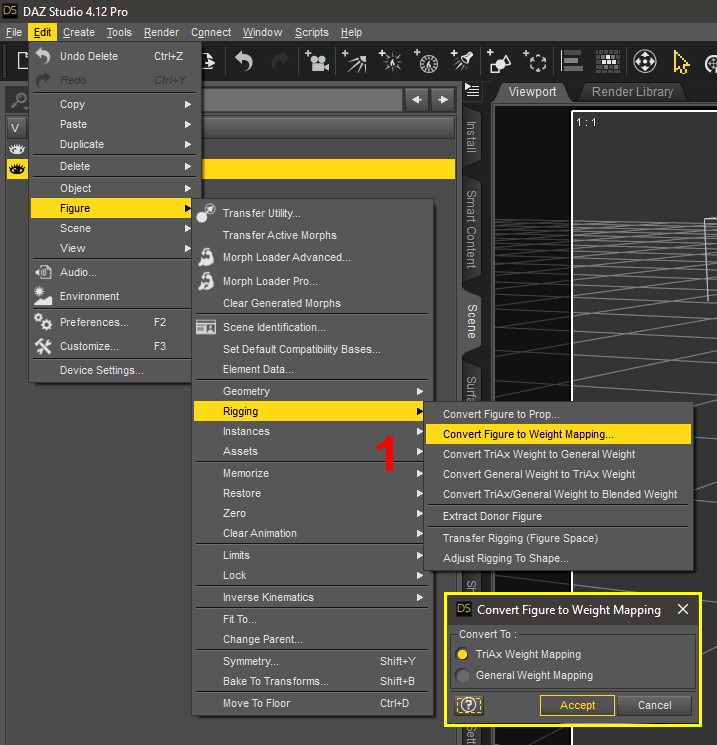Image resolution: width=717 pixels, height=745 pixels.
Task: Open the Scene side tab
Action: pos(471,322)
